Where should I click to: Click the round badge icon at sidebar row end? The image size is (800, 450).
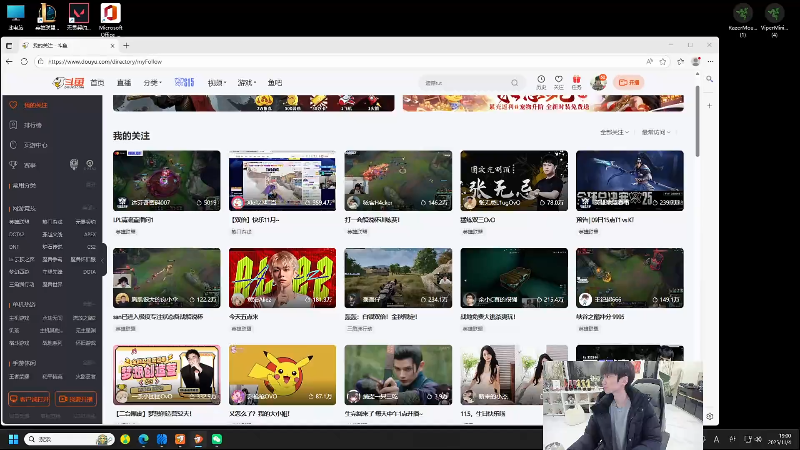pyautogui.click(x=90, y=164)
